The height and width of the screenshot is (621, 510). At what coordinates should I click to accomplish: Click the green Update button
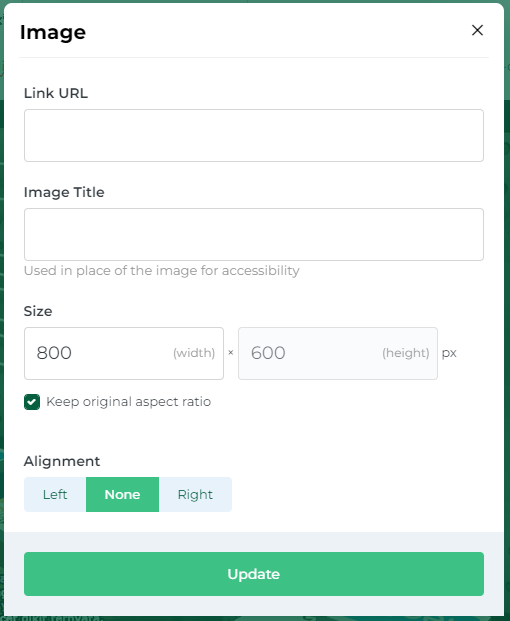[254, 574]
